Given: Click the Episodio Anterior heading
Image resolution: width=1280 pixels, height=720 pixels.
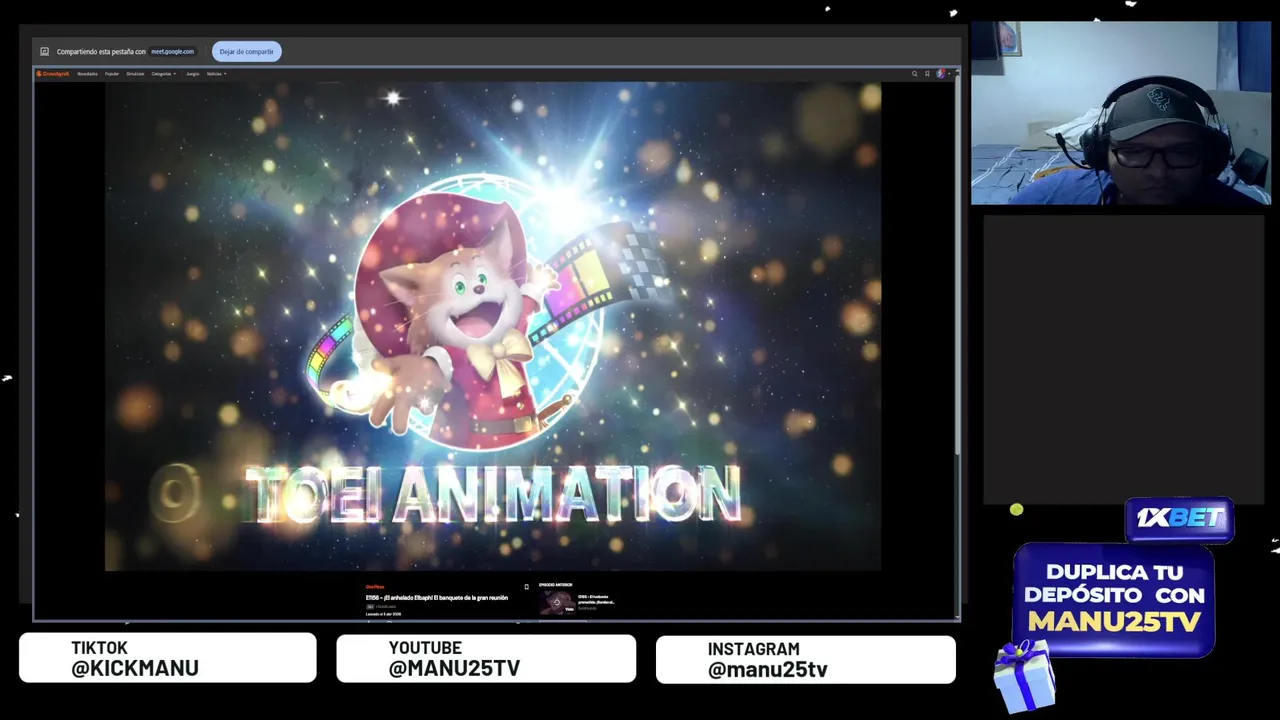Looking at the screenshot, I should point(555,585).
